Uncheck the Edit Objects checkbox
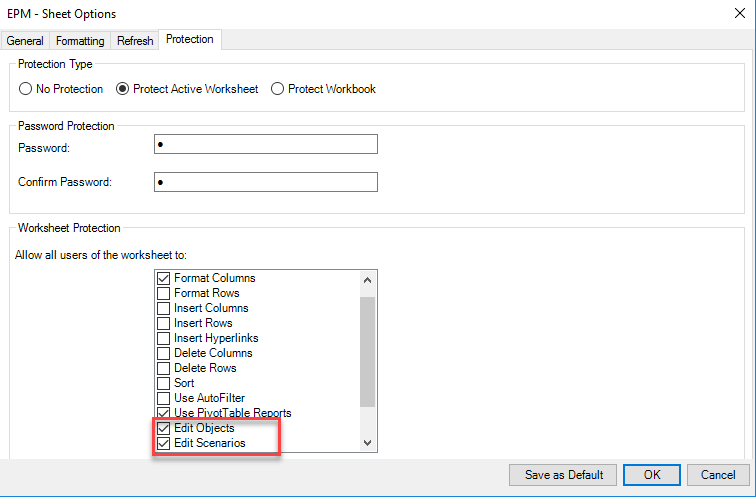 pos(163,428)
